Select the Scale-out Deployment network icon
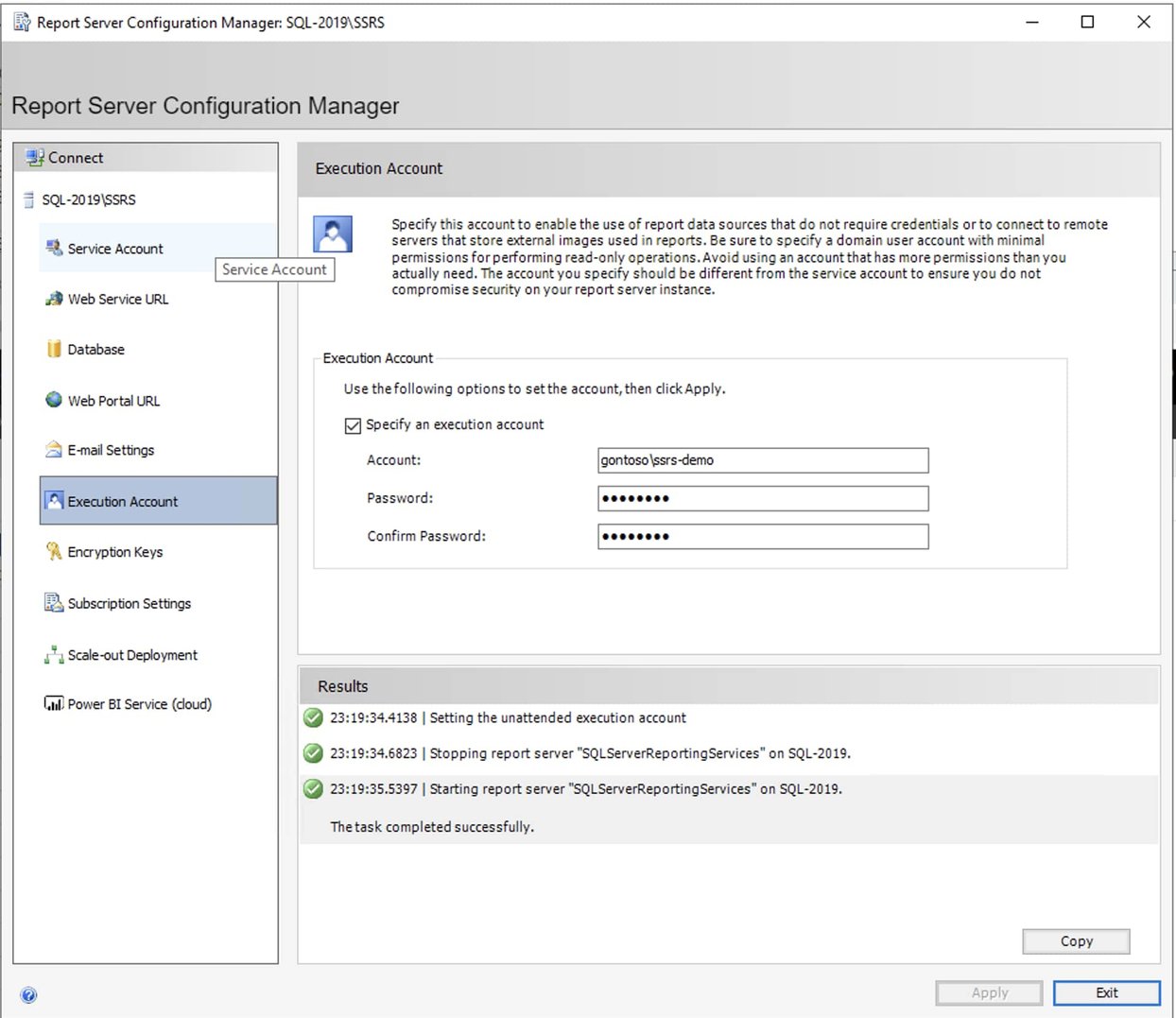1176x1018 pixels. pyautogui.click(x=54, y=654)
